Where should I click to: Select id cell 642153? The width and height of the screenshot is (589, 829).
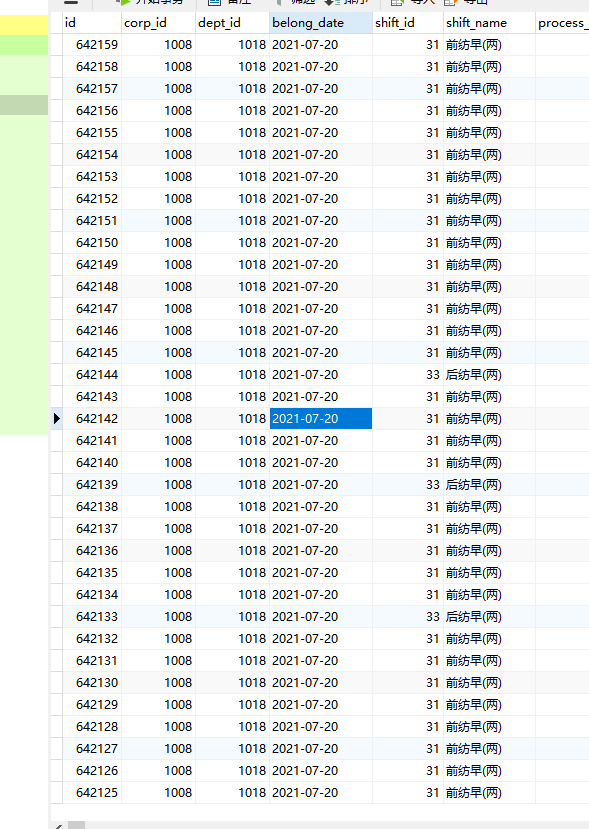[x=92, y=177]
